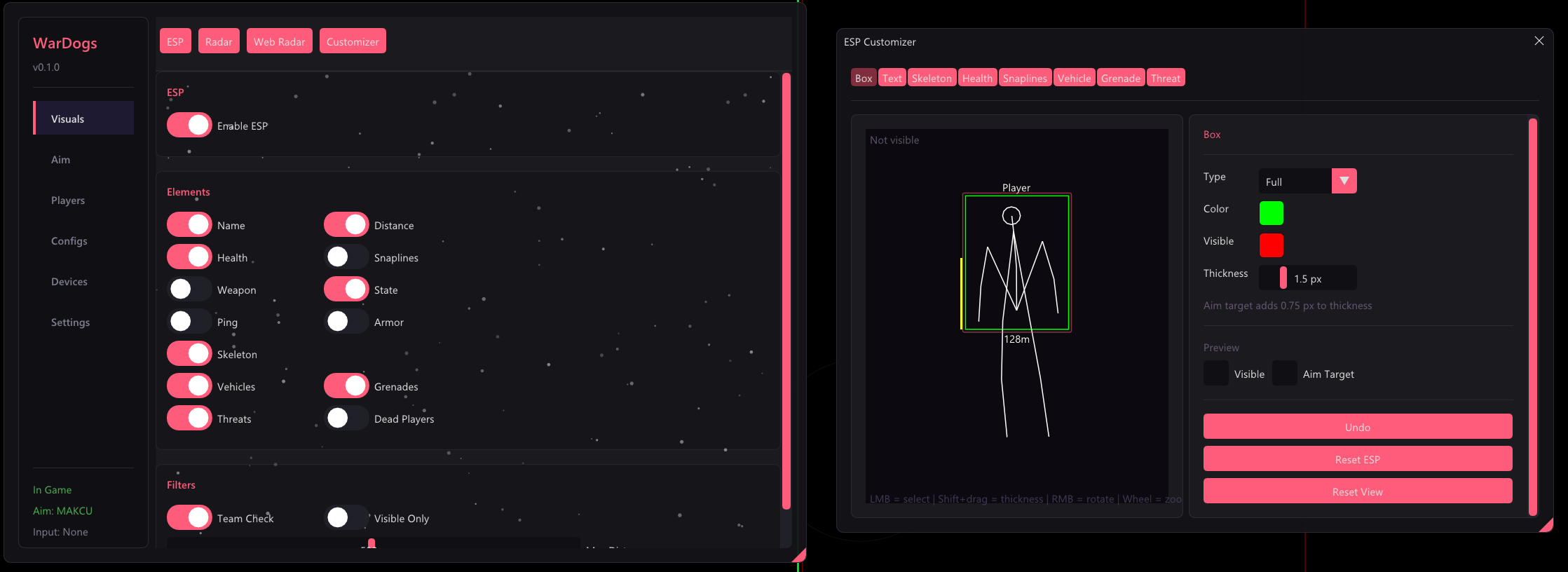Enable the Weapon toggle

pyautogui.click(x=189, y=289)
